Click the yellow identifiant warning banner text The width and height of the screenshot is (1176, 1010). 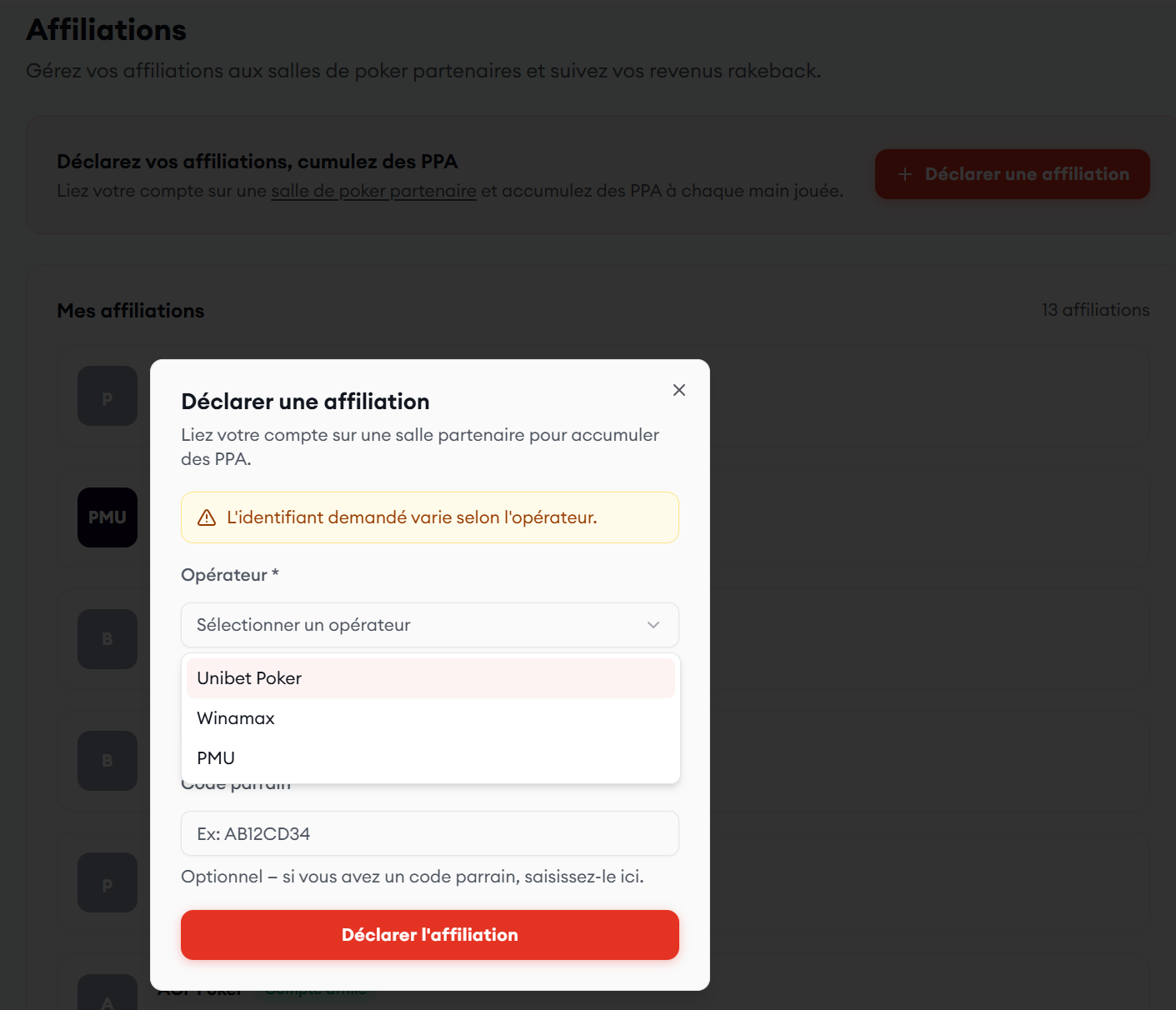click(x=412, y=517)
